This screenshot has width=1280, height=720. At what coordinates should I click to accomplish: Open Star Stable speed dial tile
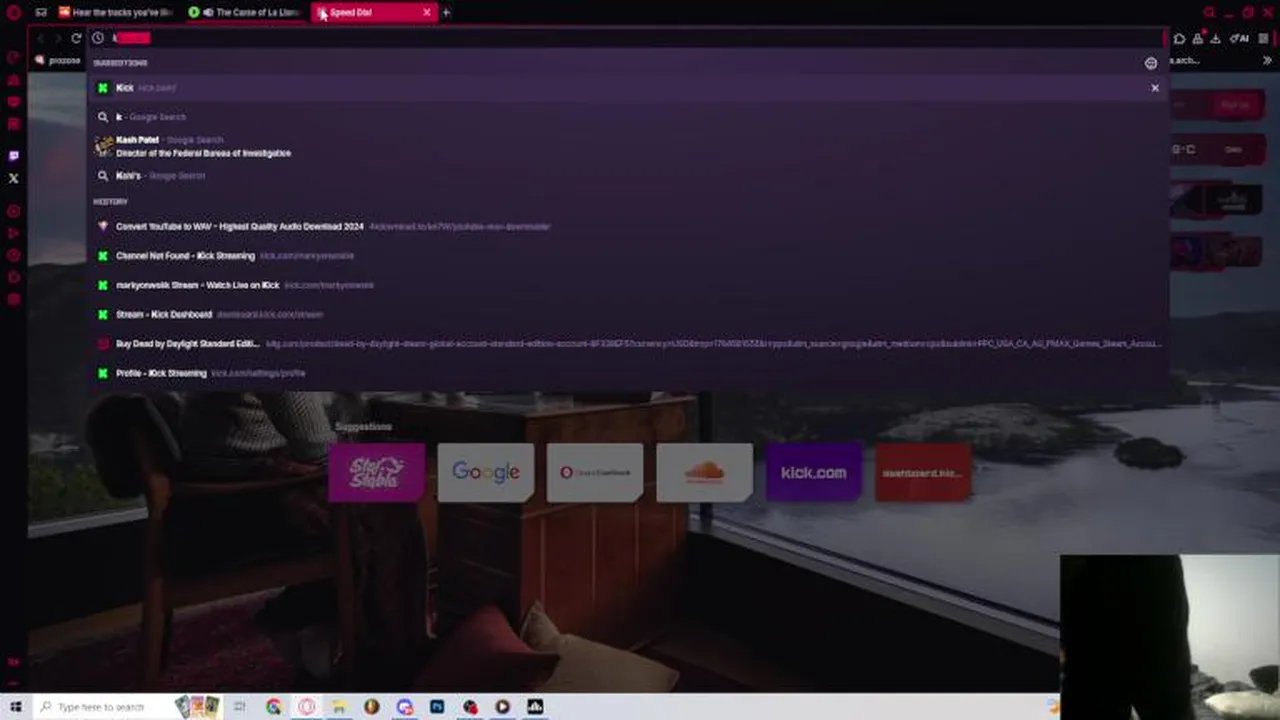tap(377, 472)
